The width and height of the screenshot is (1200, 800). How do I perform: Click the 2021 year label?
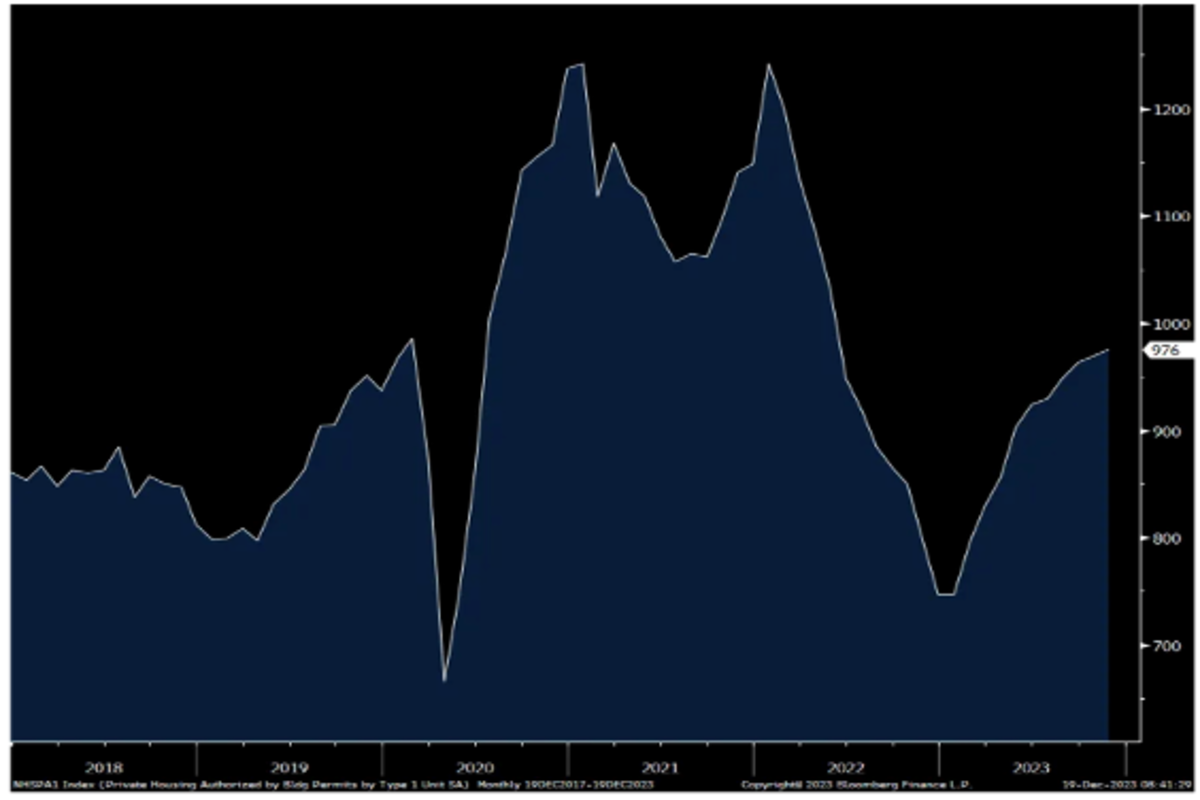point(660,768)
